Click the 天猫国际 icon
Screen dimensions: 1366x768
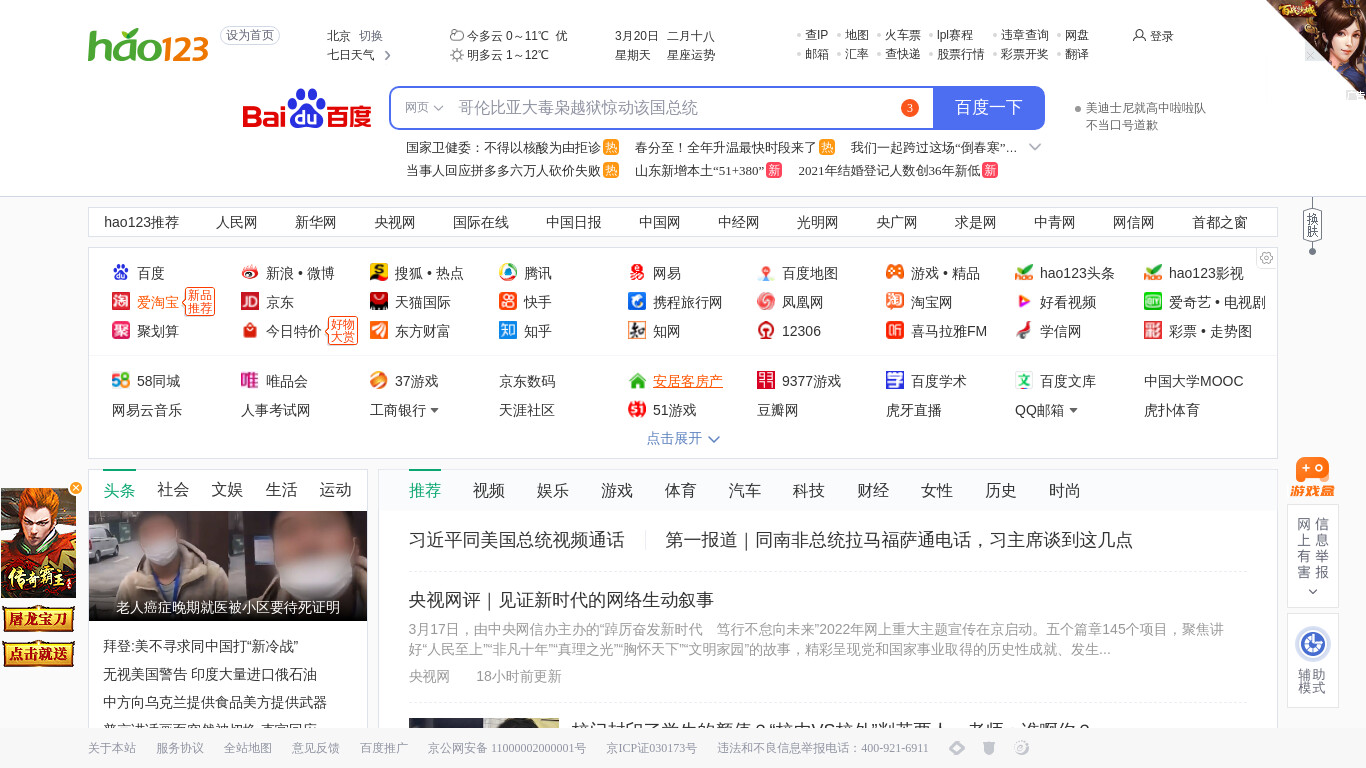click(x=379, y=302)
